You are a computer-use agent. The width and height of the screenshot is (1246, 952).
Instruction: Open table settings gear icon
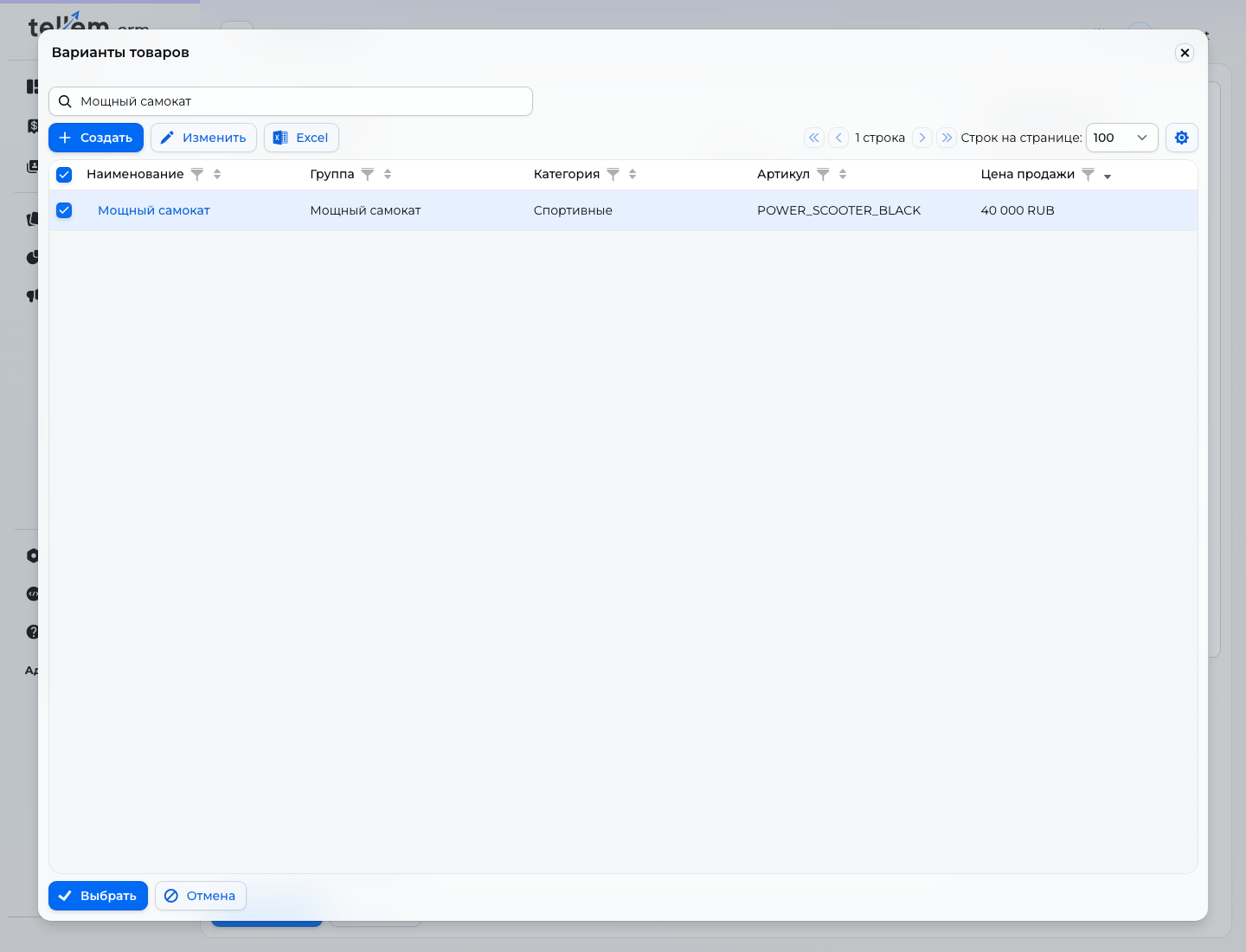pyautogui.click(x=1182, y=138)
